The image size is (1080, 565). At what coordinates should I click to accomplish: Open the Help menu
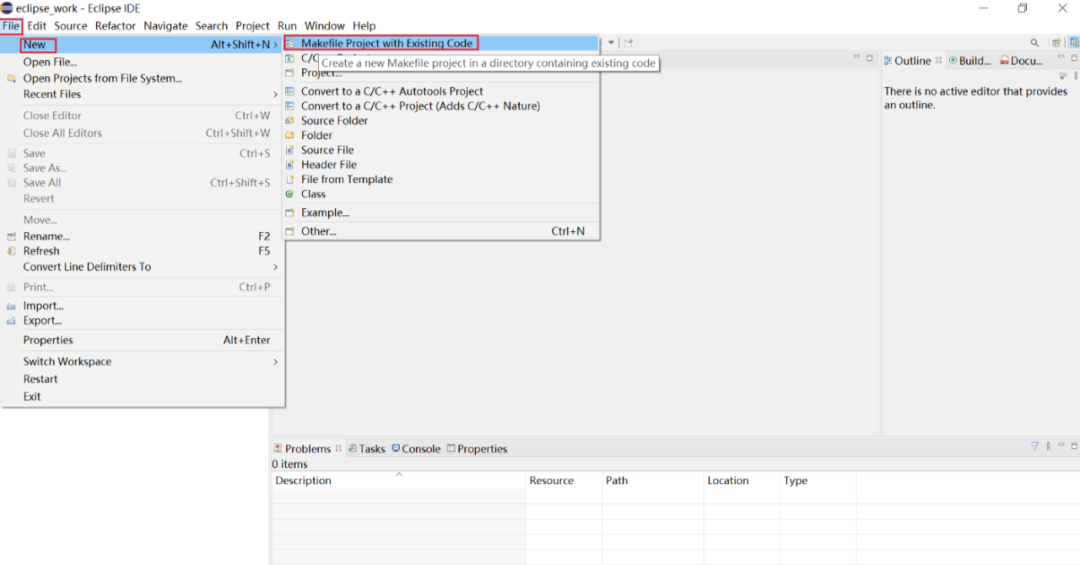click(364, 25)
